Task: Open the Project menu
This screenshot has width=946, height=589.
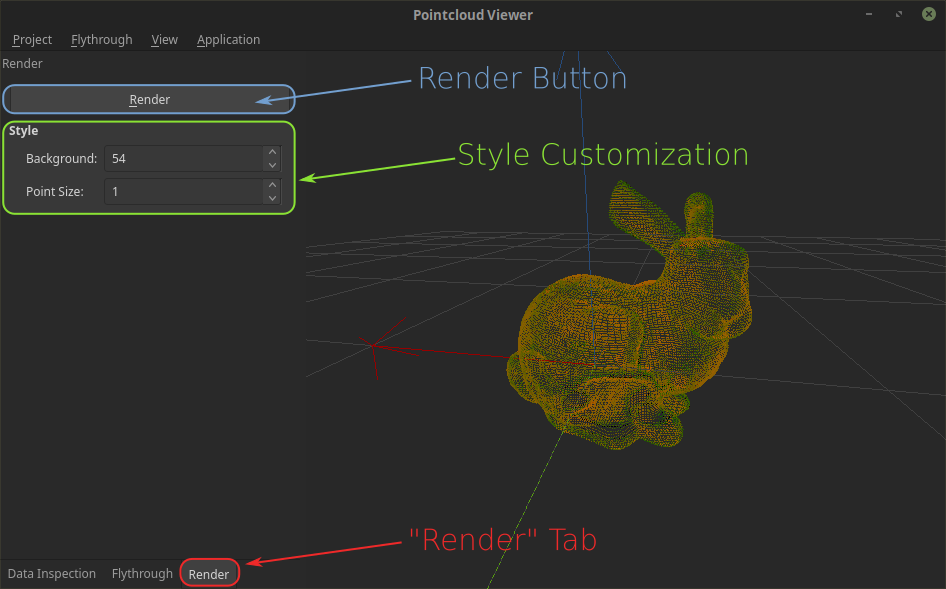Action: (32, 40)
